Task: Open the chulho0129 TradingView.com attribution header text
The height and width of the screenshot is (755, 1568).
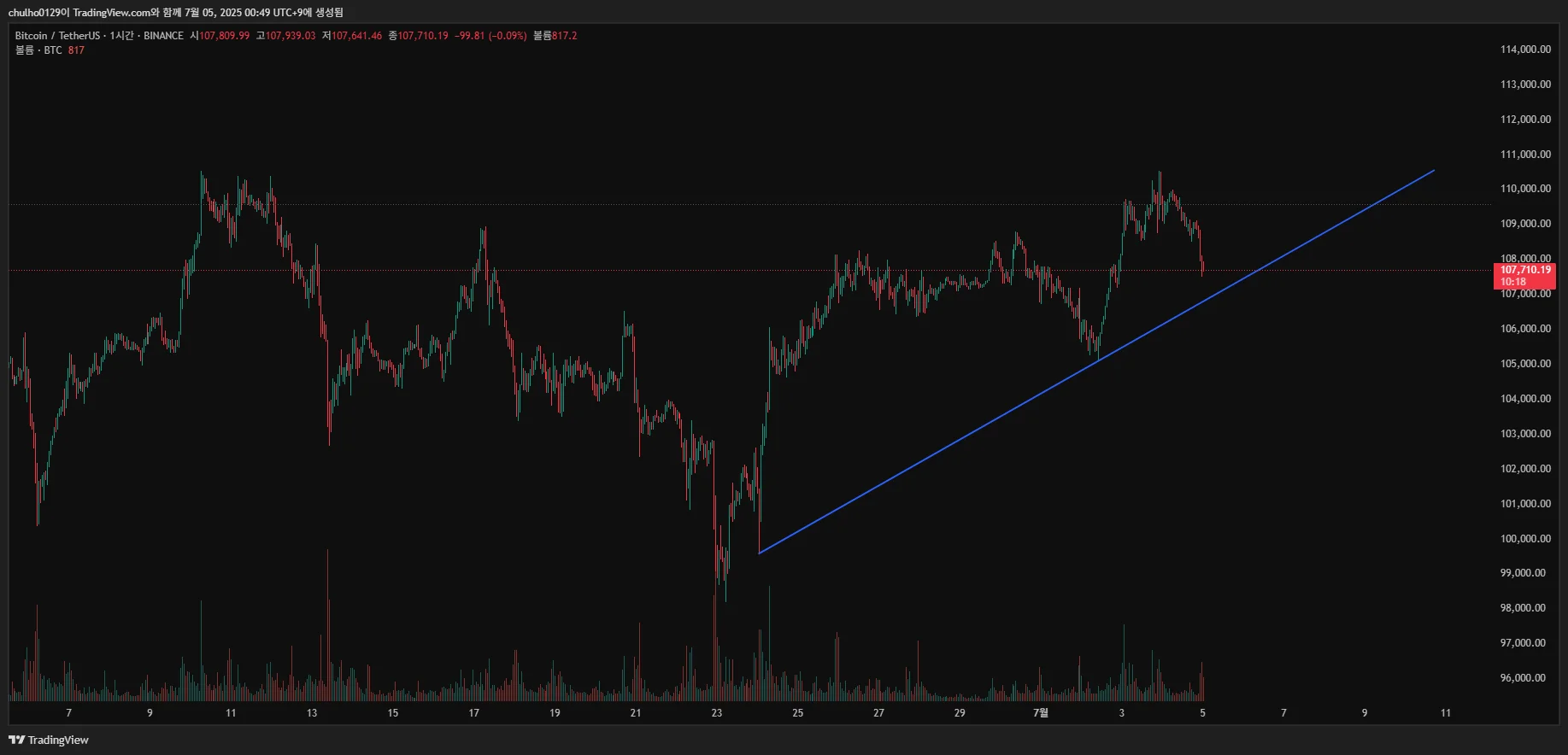Action: point(175,12)
